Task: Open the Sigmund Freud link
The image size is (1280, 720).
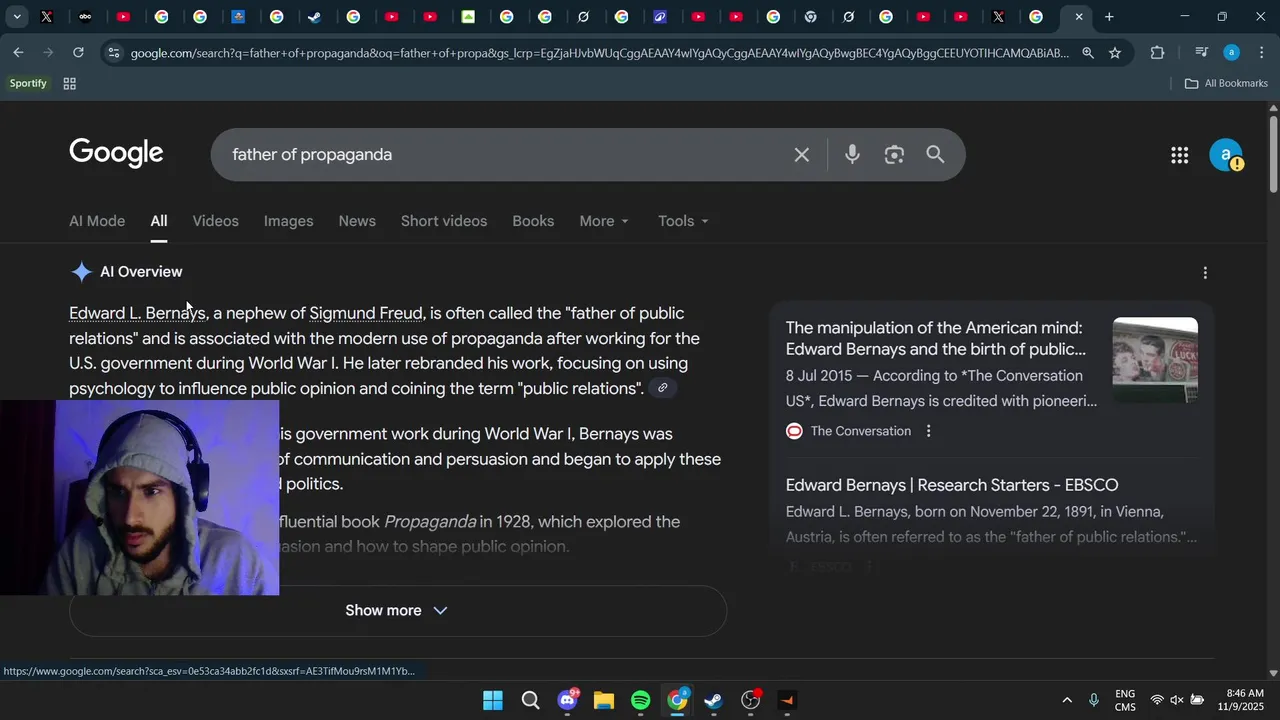Action: (366, 314)
